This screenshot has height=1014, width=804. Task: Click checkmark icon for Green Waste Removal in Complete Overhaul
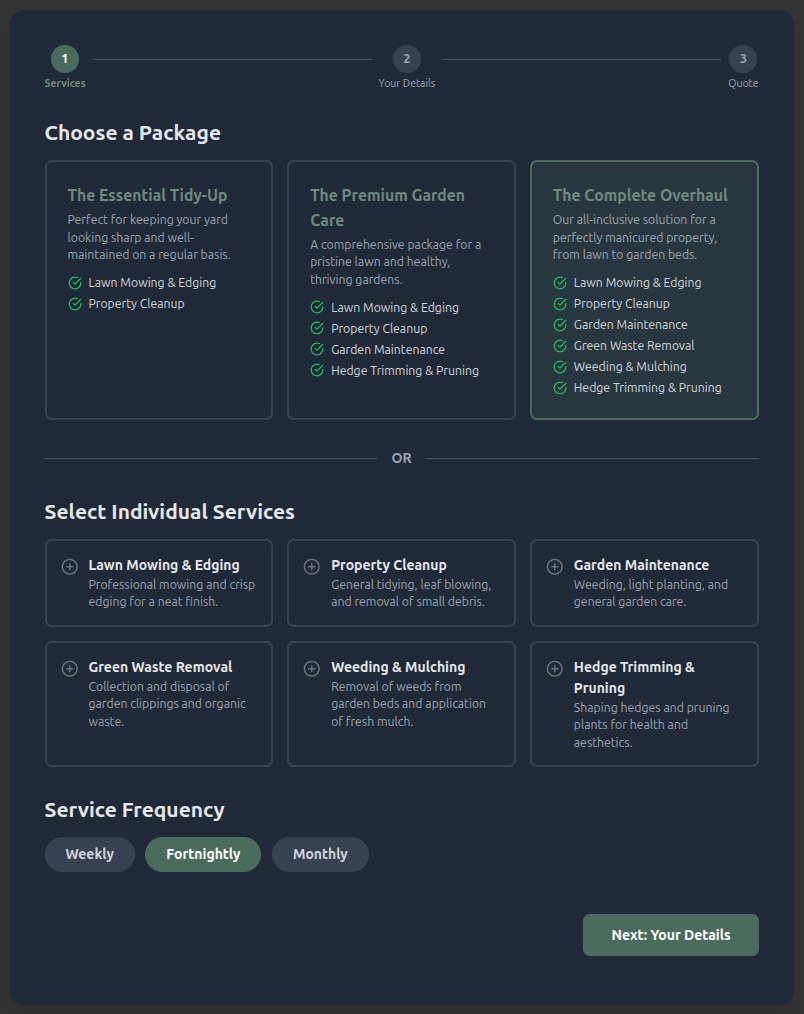560,346
